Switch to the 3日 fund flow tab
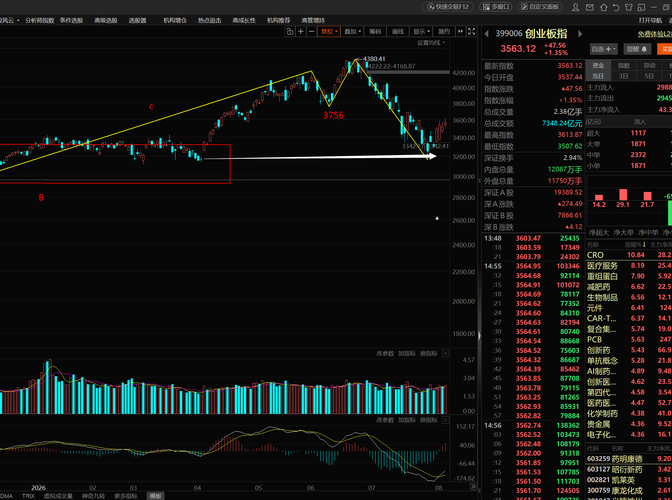The height and width of the screenshot is (500, 672). pos(624,76)
